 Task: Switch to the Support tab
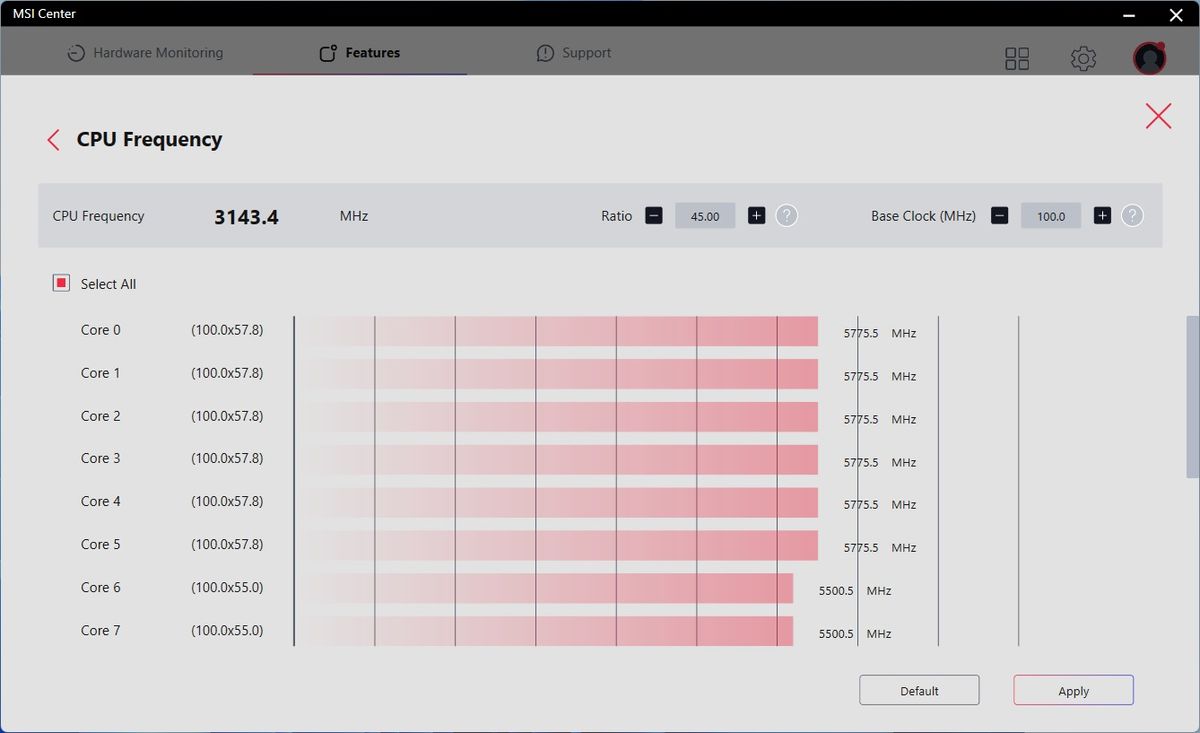574,53
